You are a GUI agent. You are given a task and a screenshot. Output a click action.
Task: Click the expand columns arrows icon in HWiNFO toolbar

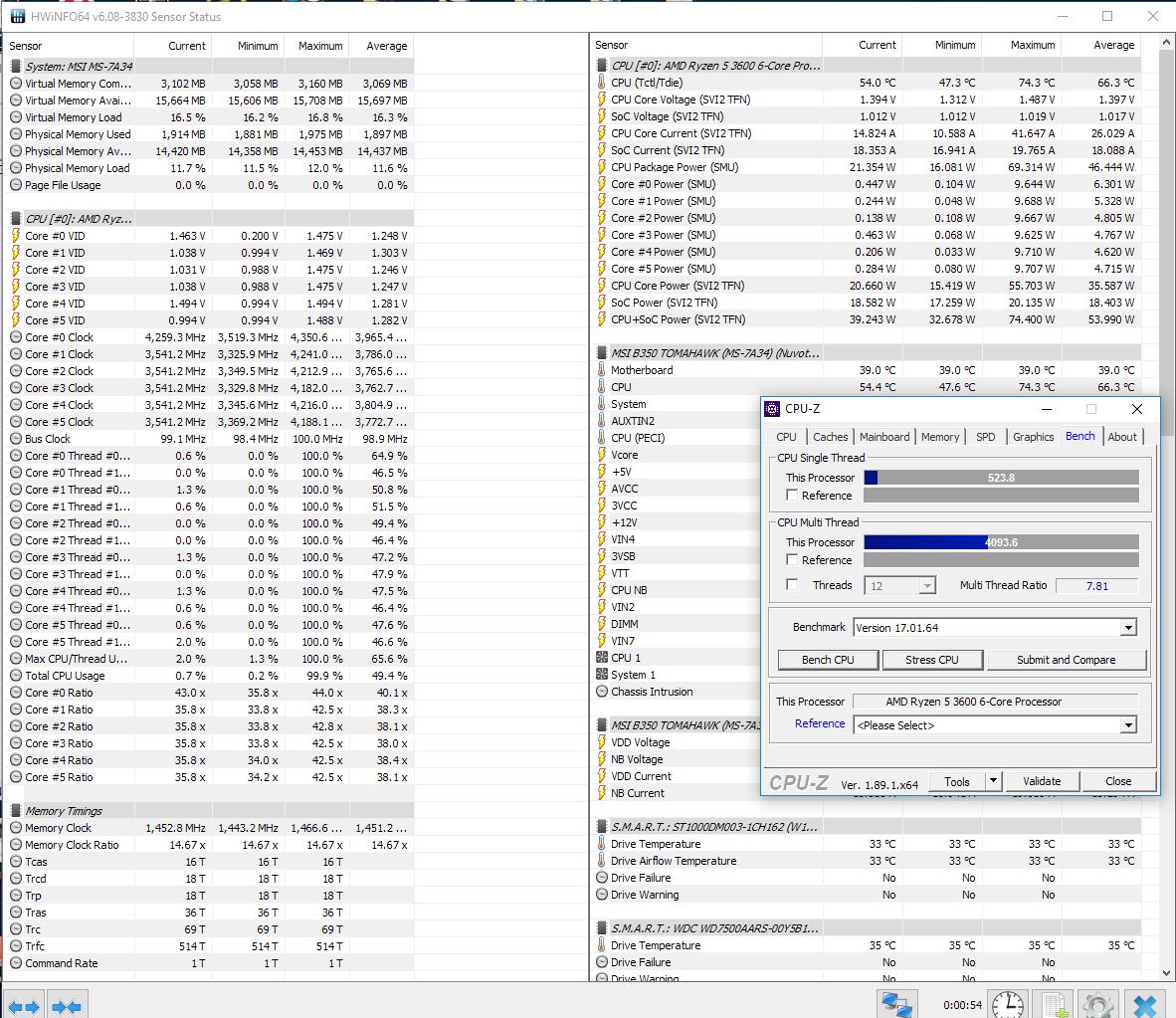[23, 1006]
